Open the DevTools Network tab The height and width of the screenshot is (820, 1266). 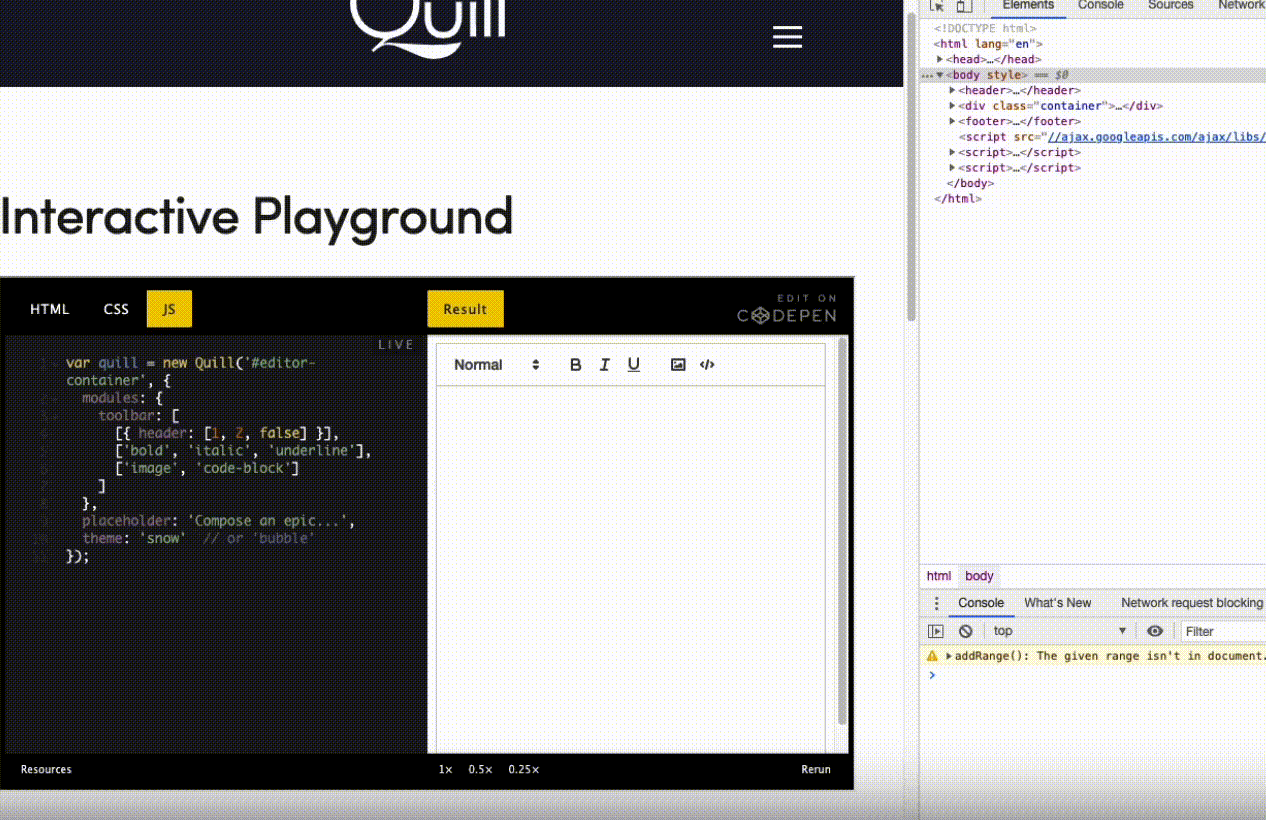[x=1240, y=5]
